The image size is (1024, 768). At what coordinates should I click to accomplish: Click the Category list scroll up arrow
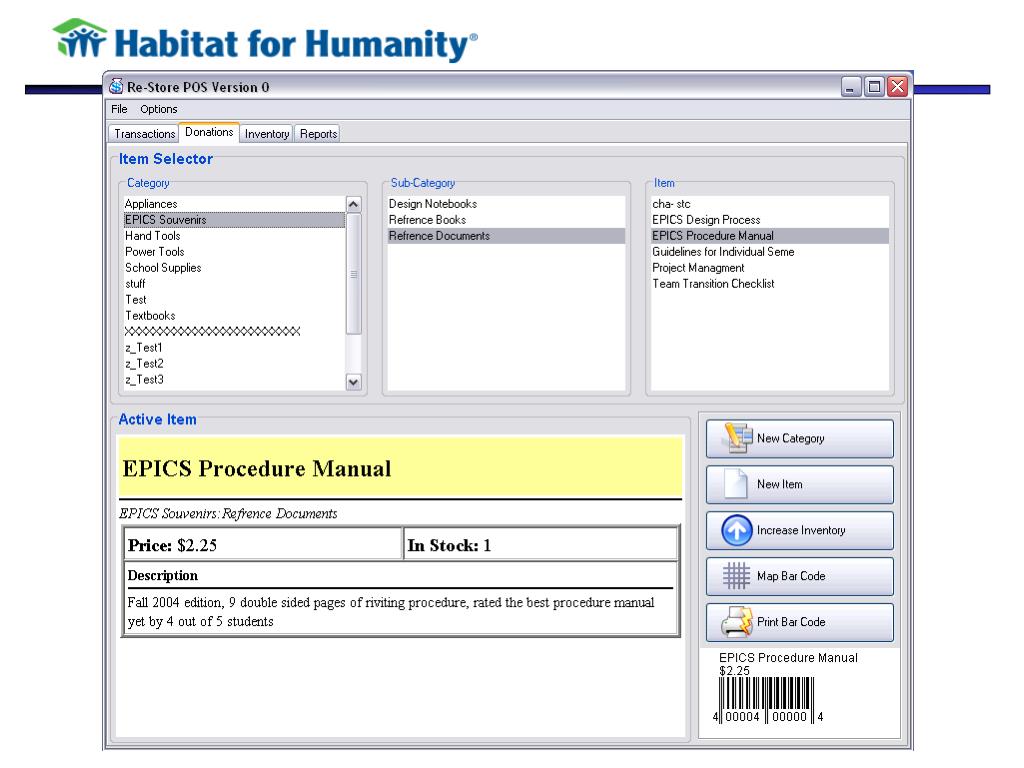tap(353, 204)
